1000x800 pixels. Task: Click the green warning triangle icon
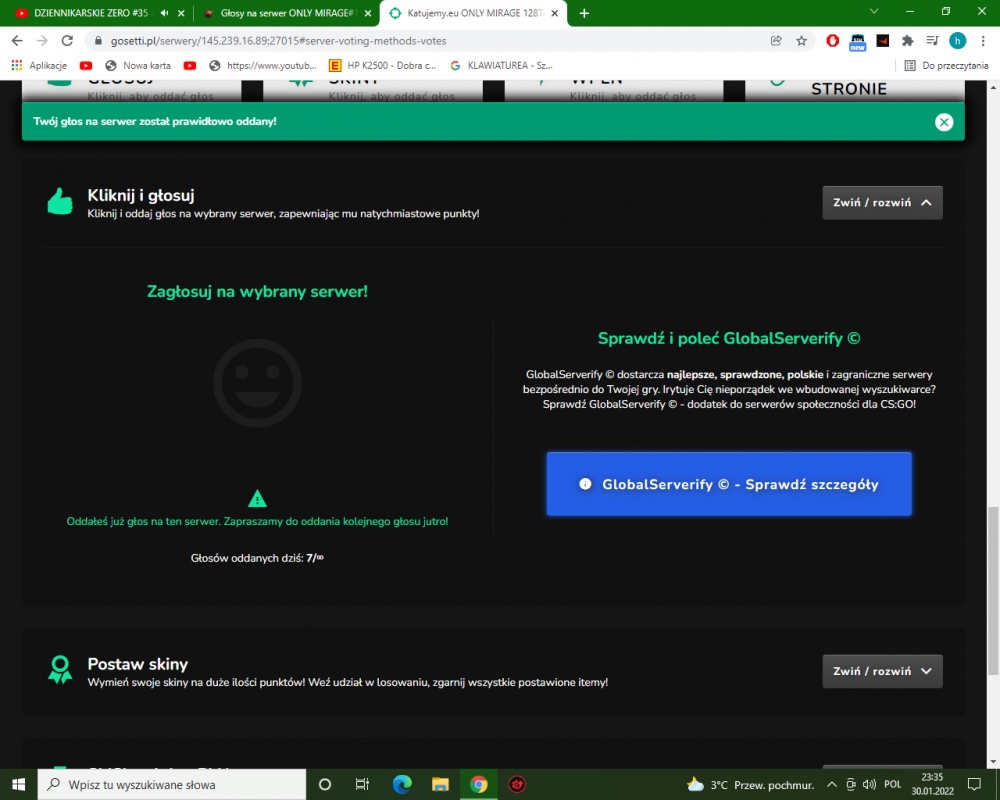(x=257, y=498)
